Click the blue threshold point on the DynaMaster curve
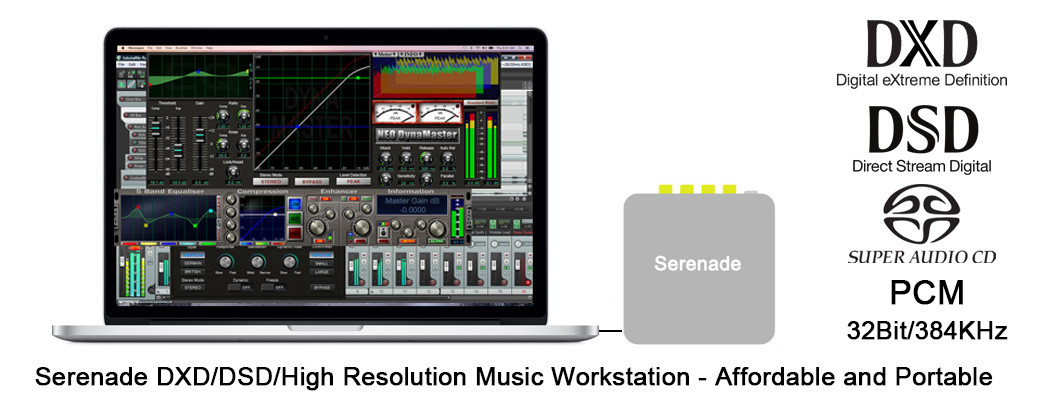The width and height of the screenshot is (1050, 400). click(297, 127)
